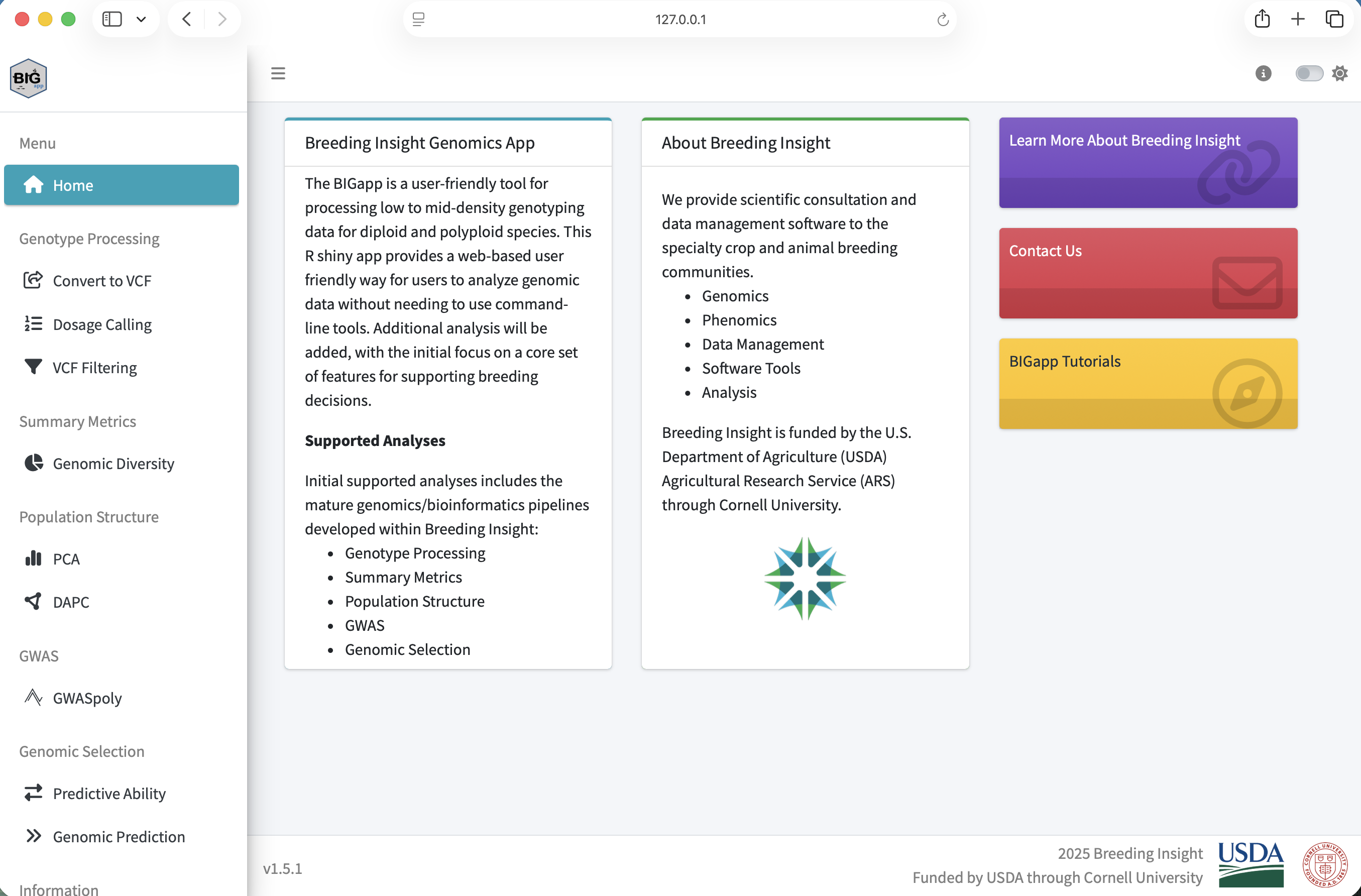Click the 'Software Tools' bullet item
The image size is (1361, 896).
(x=751, y=368)
